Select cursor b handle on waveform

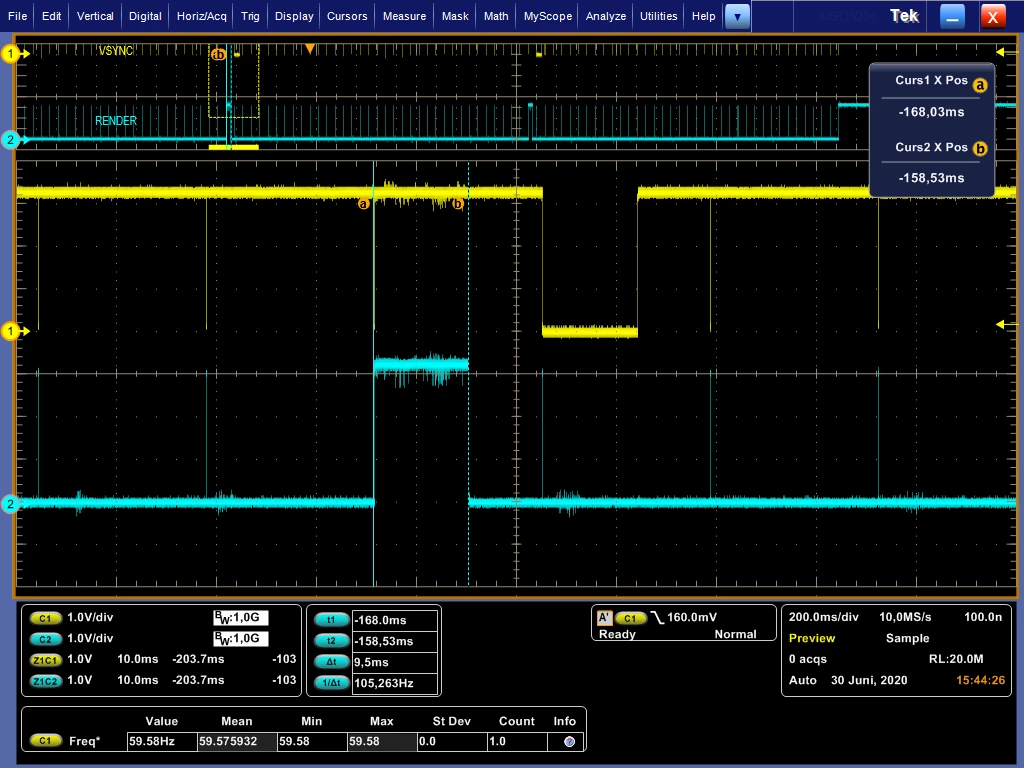coord(458,204)
